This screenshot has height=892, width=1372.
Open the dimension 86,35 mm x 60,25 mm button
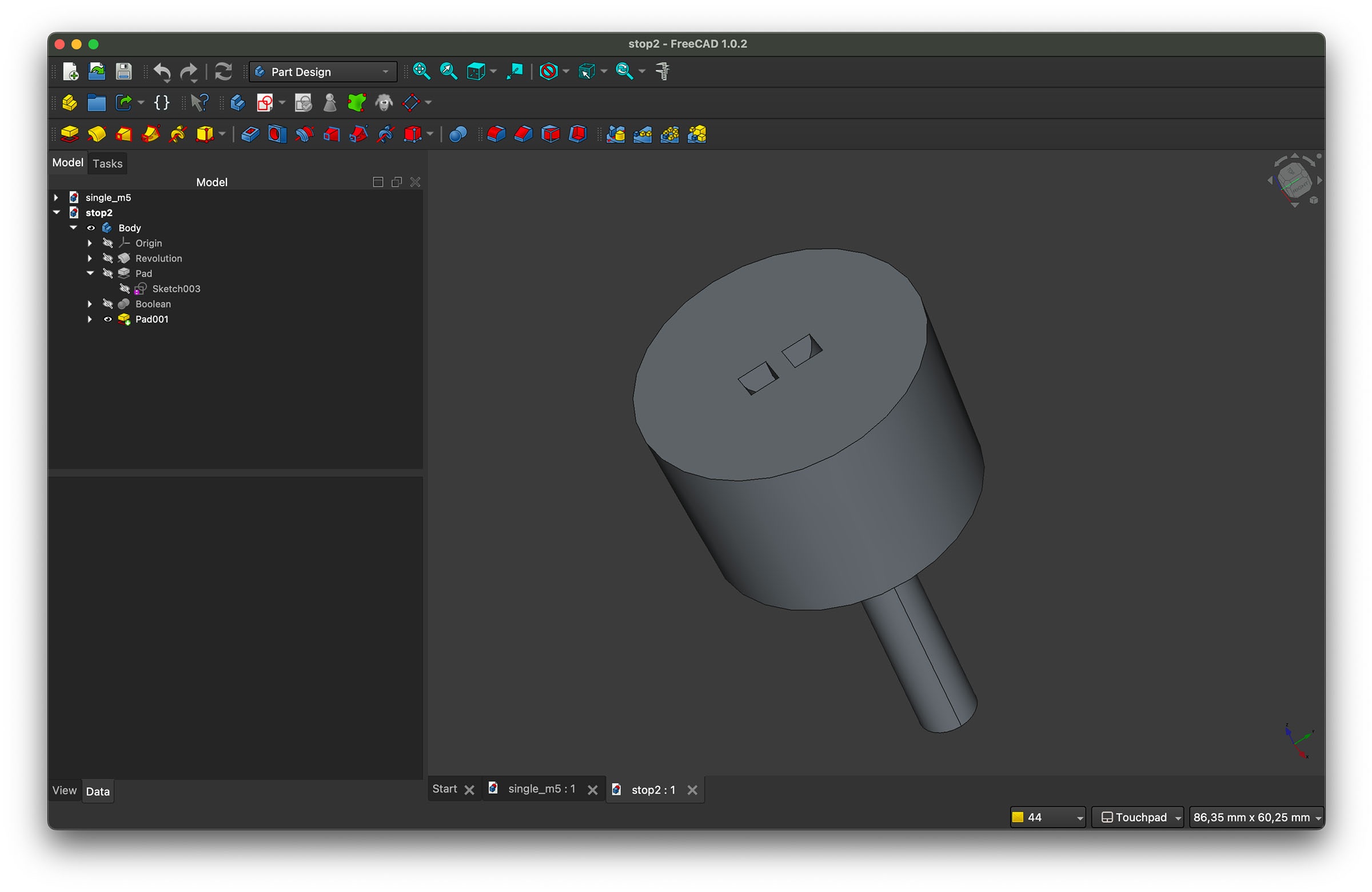click(1256, 817)
